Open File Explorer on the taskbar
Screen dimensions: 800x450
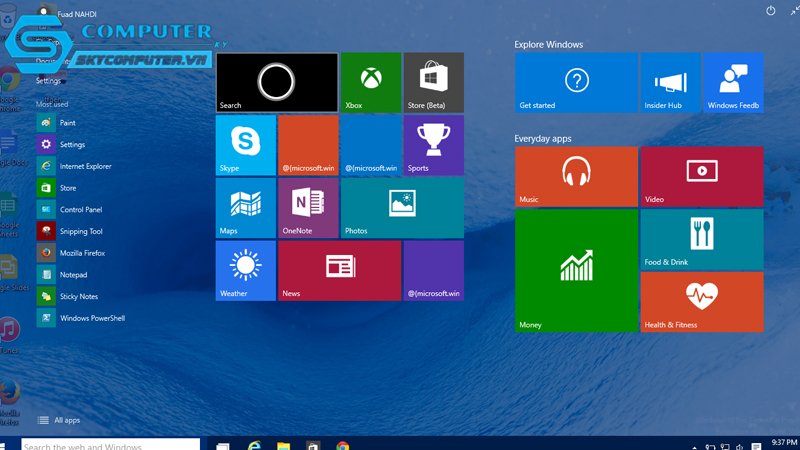click(283, 445)
